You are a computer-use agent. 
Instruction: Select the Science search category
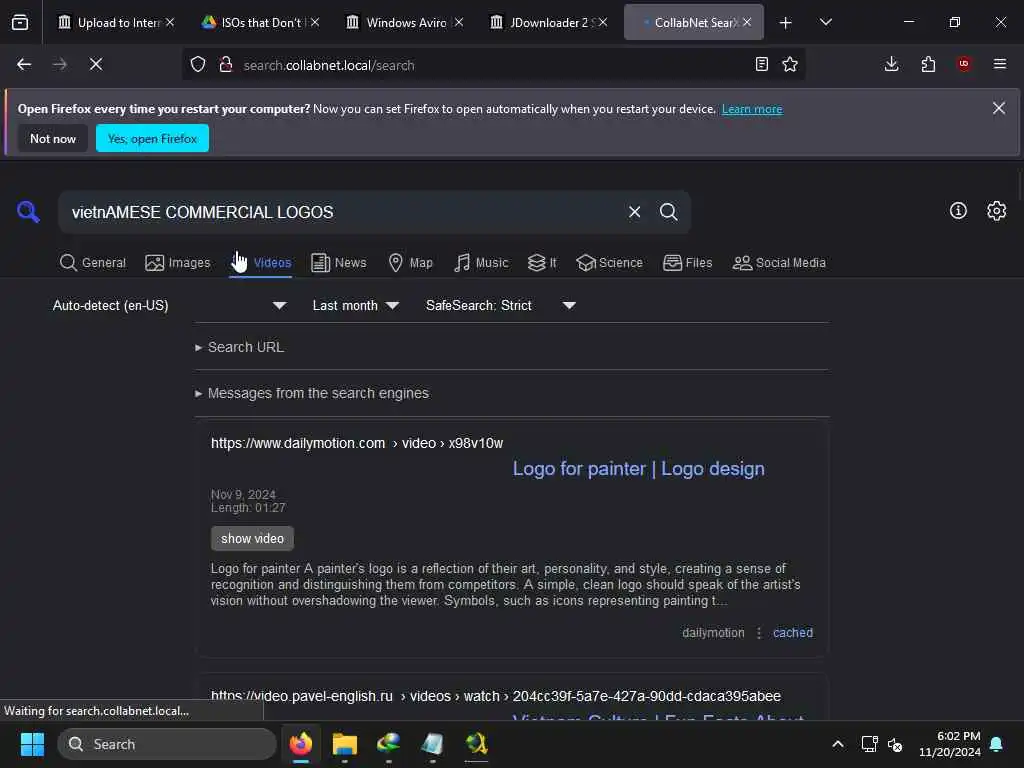pyautogui.click(x=610, y=263)
